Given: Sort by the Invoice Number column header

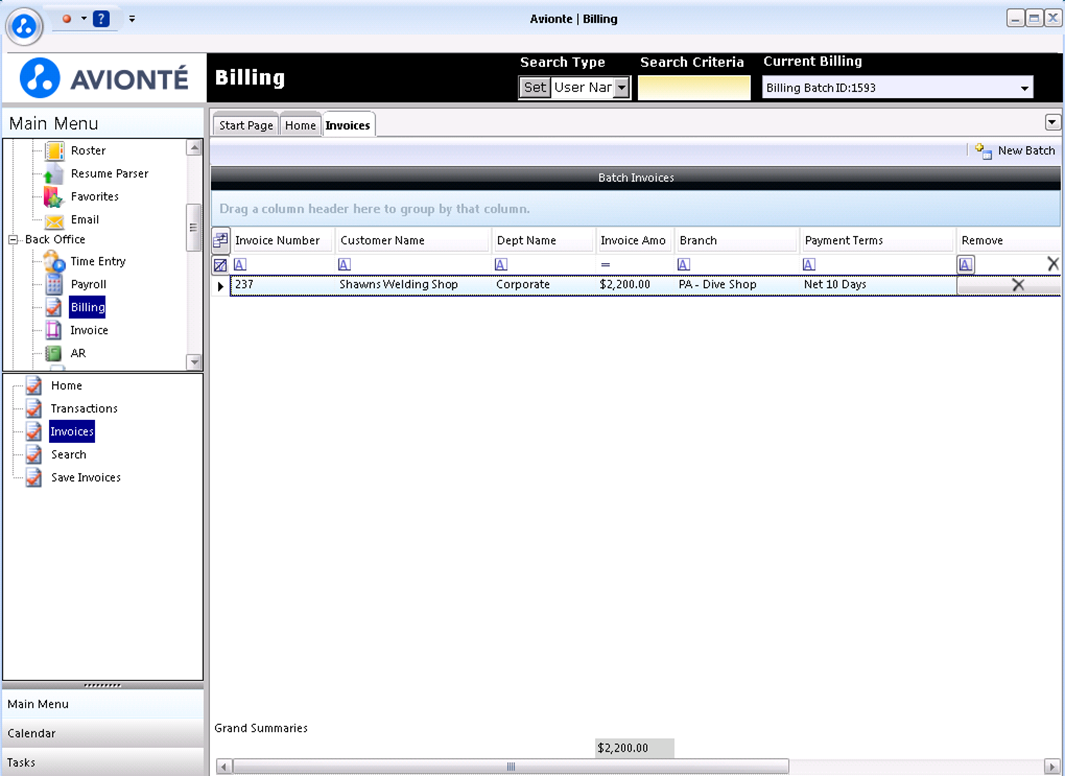Looking at the screenshot, I should click(x=283, y=240).
